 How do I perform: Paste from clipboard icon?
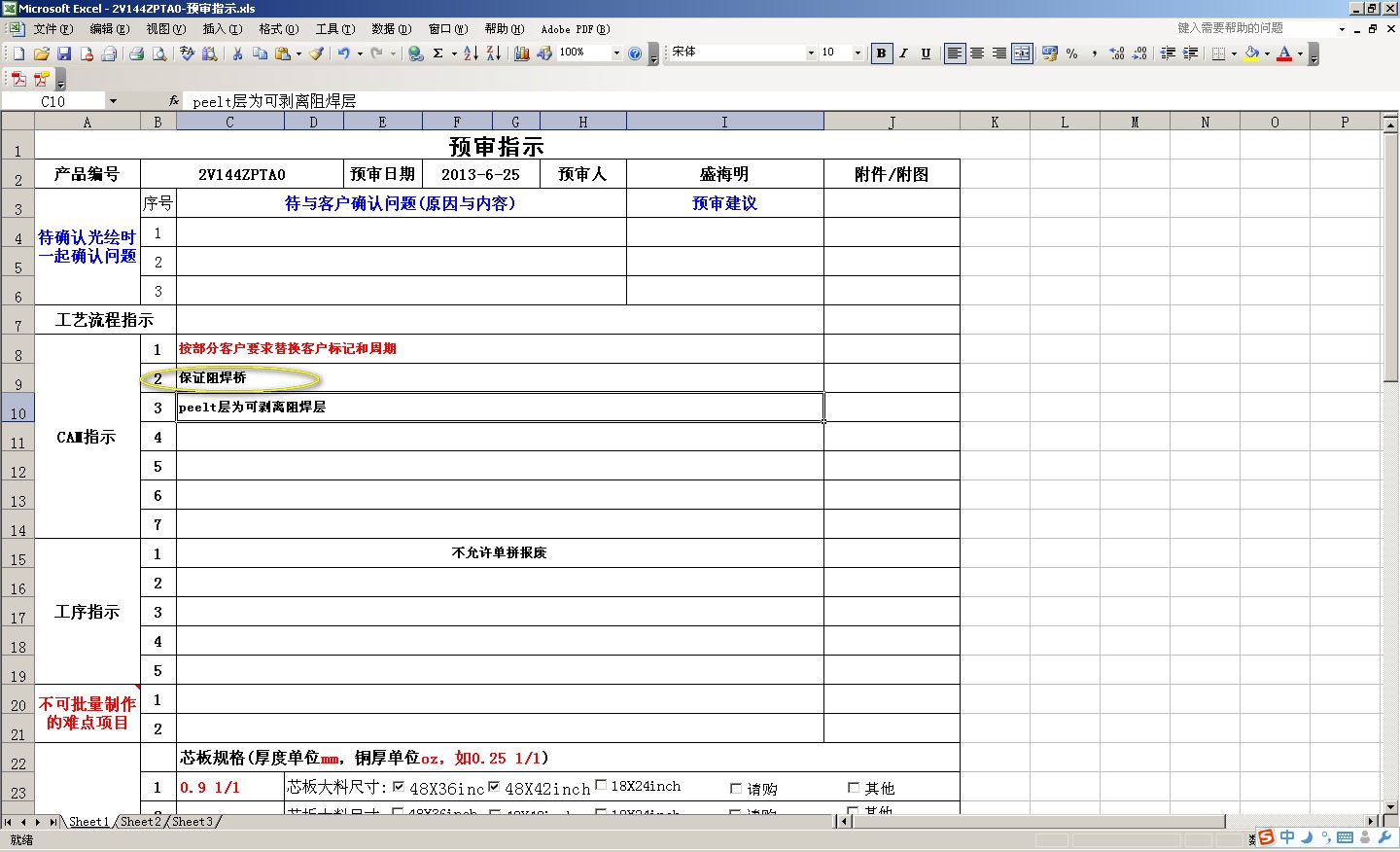coord(283,53)
